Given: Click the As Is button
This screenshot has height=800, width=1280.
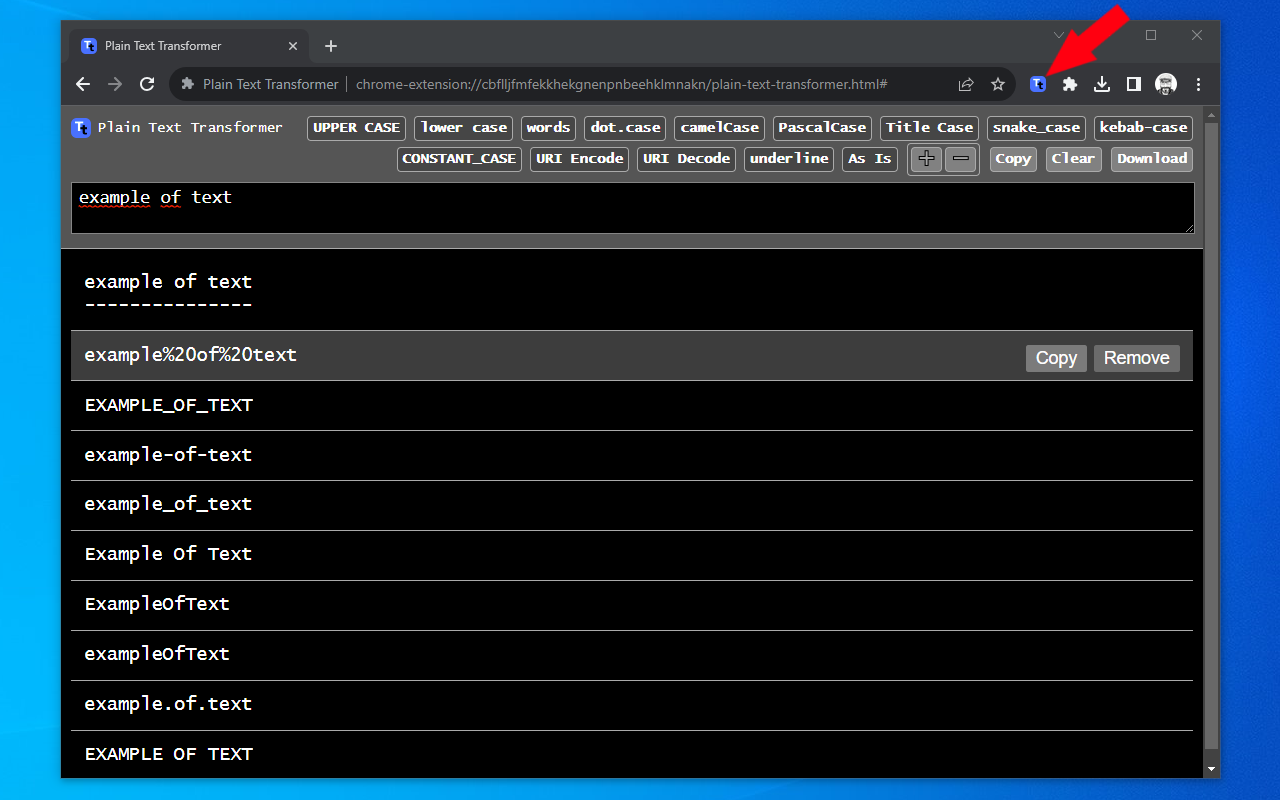Looking at the screenshot, I should [x=870, y=159].
